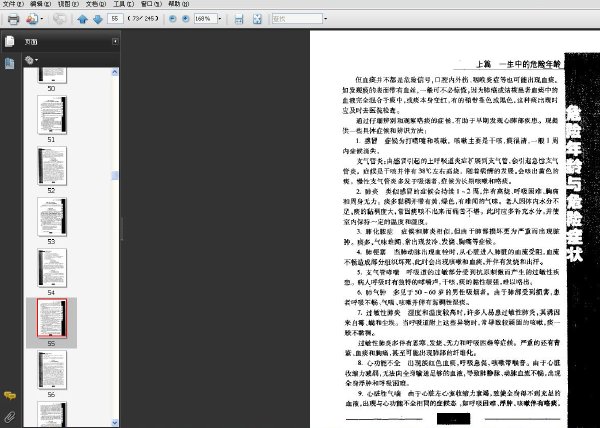Click the Bookmarks panel icon in the sidebar
The height and width of the screenshot is (428, 600).
coord(10,63)
